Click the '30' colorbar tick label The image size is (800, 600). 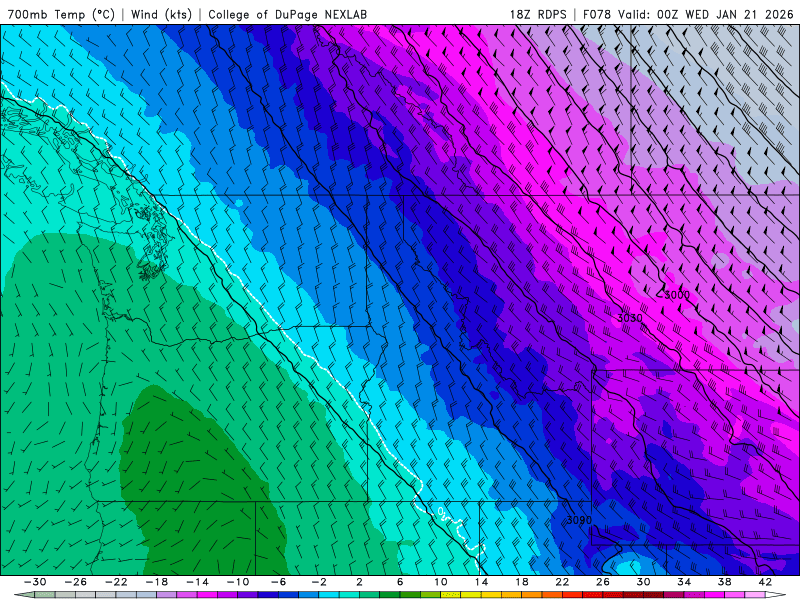click(x=643, y=582)
